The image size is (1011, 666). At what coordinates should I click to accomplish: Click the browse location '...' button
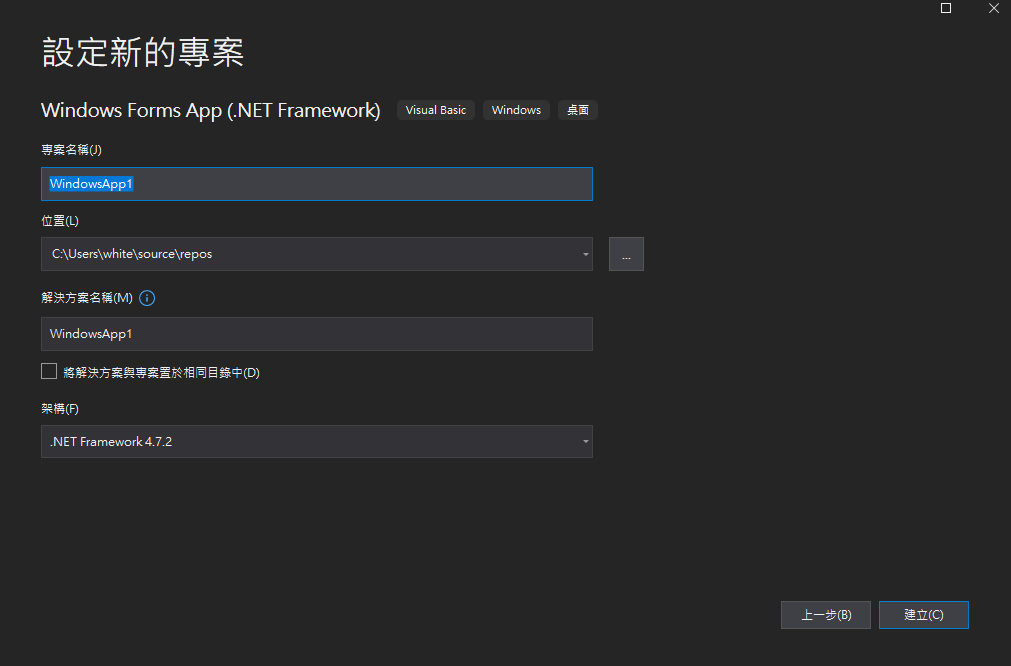(x=626, y=254)
